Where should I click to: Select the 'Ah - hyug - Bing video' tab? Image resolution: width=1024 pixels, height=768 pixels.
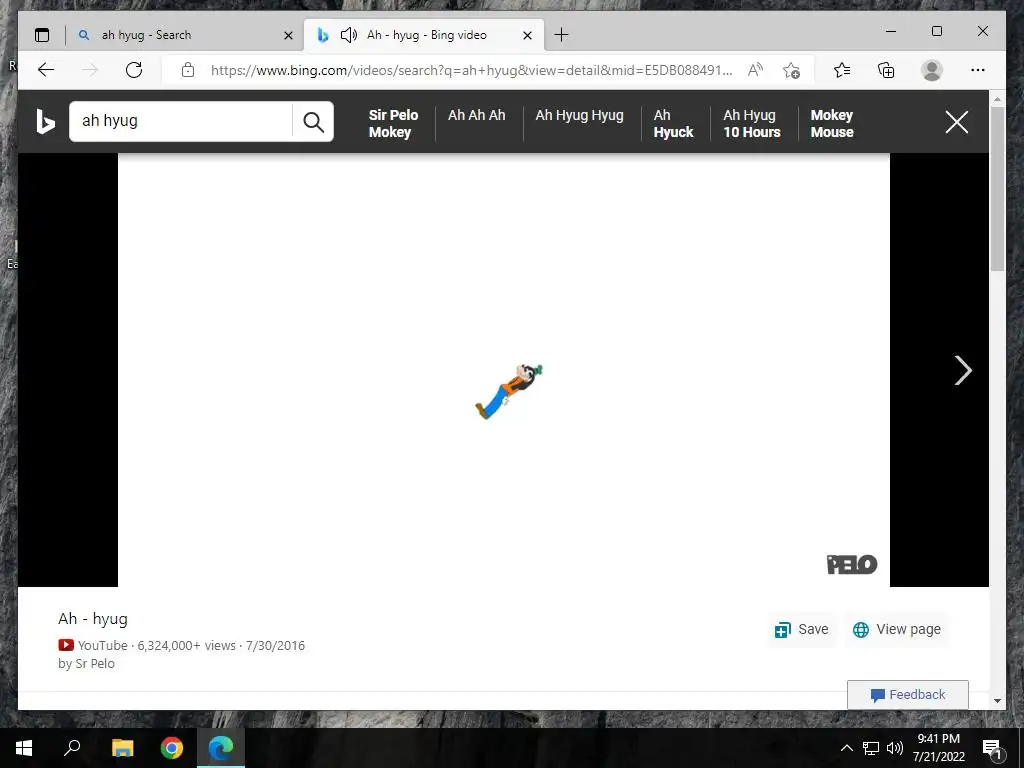click(423, 35)
